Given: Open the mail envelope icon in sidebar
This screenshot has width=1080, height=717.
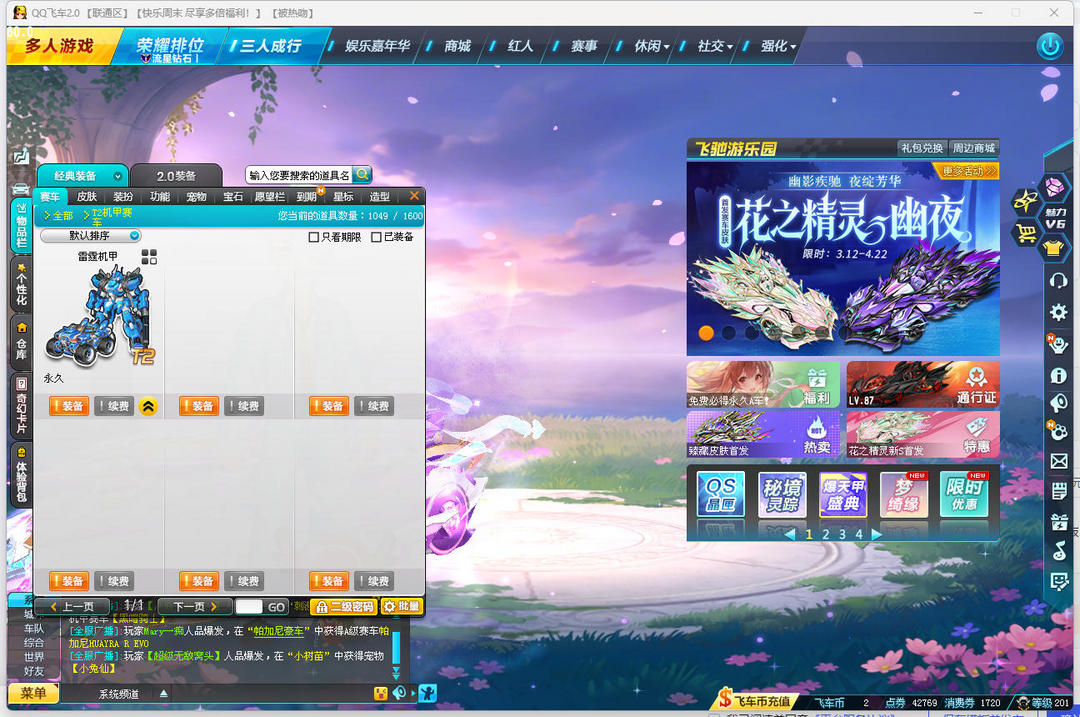Looking at the screenshot, I should (x=1058, y=461).
